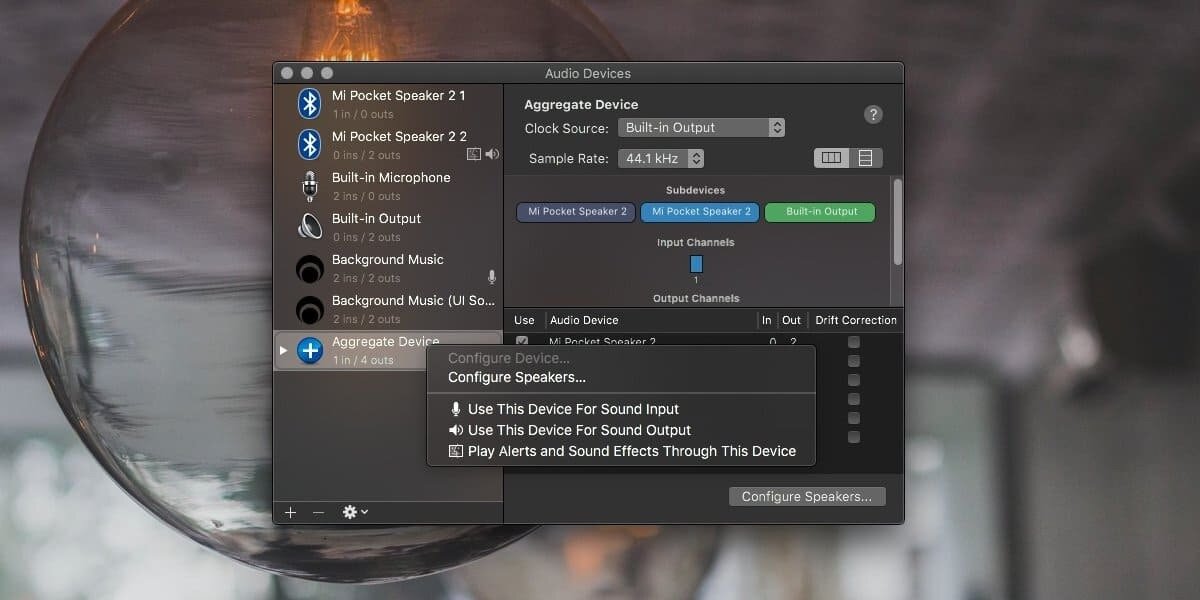Click the blue Input Channels level indicator
Viewport: 1200px width, 600px height.
(x=696, y=264)
